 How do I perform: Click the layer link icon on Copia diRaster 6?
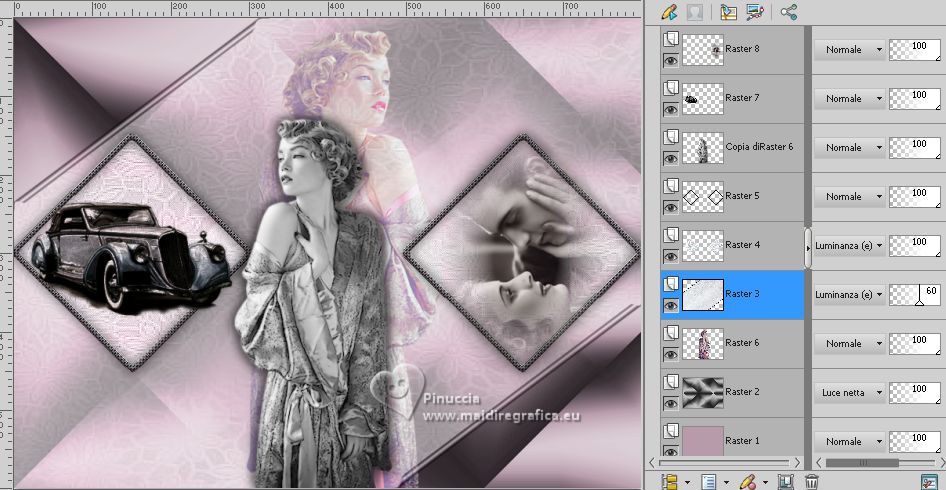670,137
